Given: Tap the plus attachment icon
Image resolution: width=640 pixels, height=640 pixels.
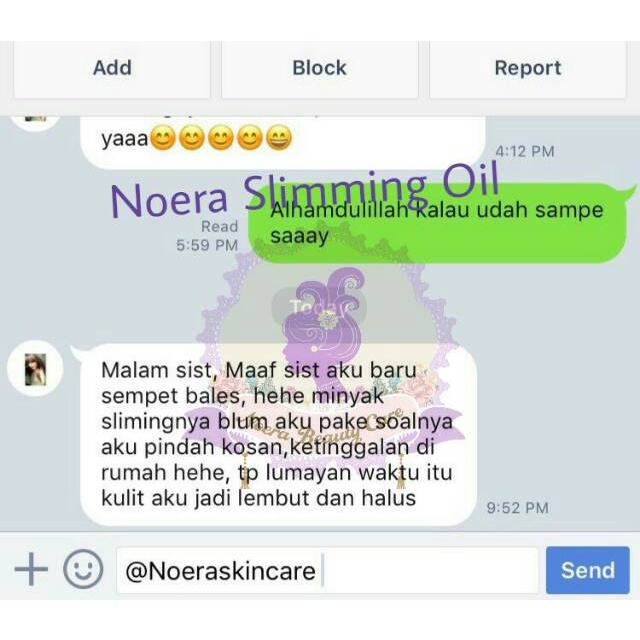Looking at the screenshot, I should click(x=31, y=569).
